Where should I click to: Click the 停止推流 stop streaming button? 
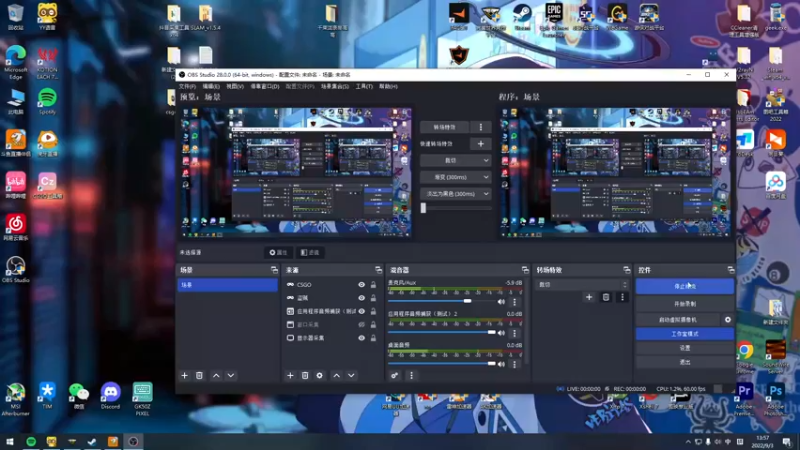[x=685, y=286]
